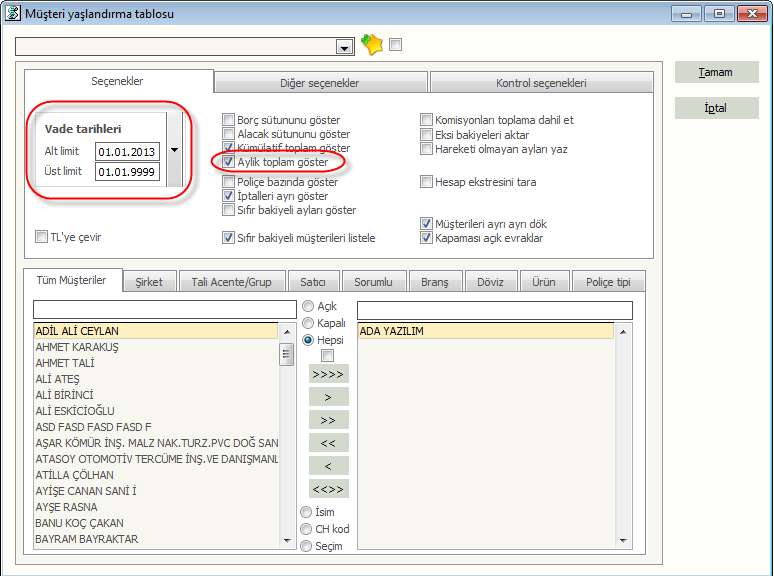Open the top preset combo box dropdown
774x576 pixels.
coord(345,47)
